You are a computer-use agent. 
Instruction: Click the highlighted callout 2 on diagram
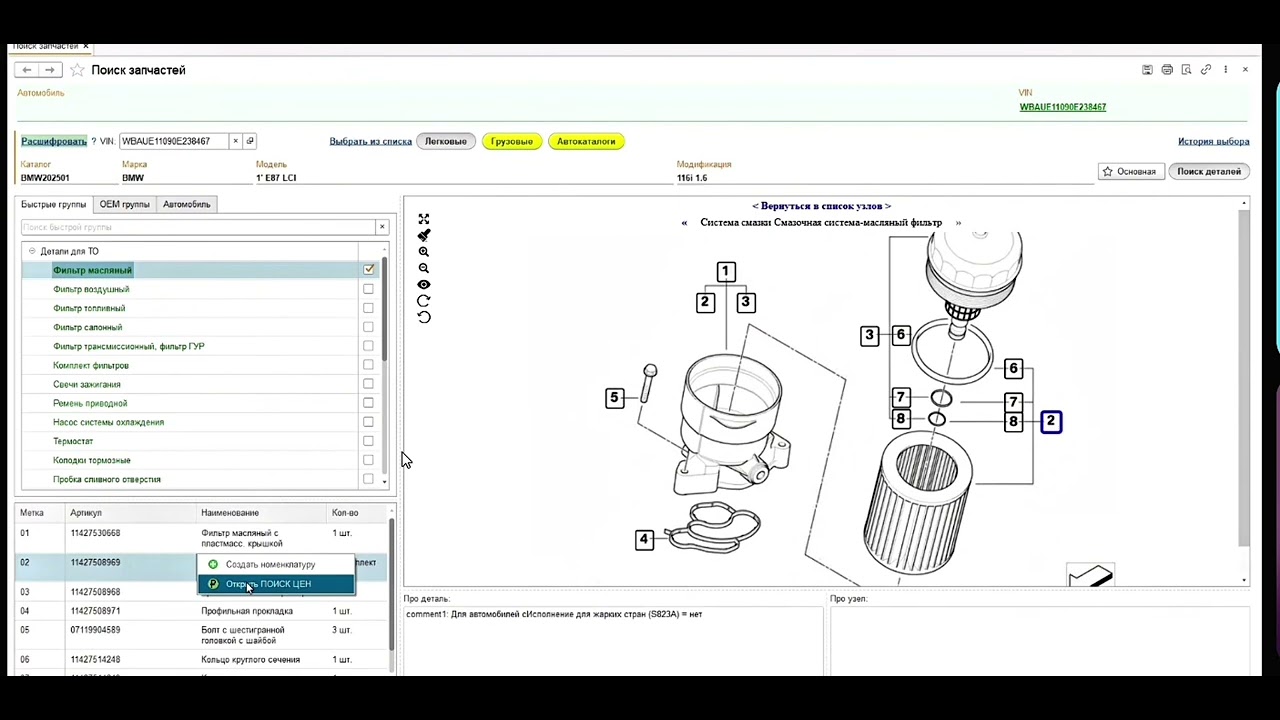[x=1051, y=422]
